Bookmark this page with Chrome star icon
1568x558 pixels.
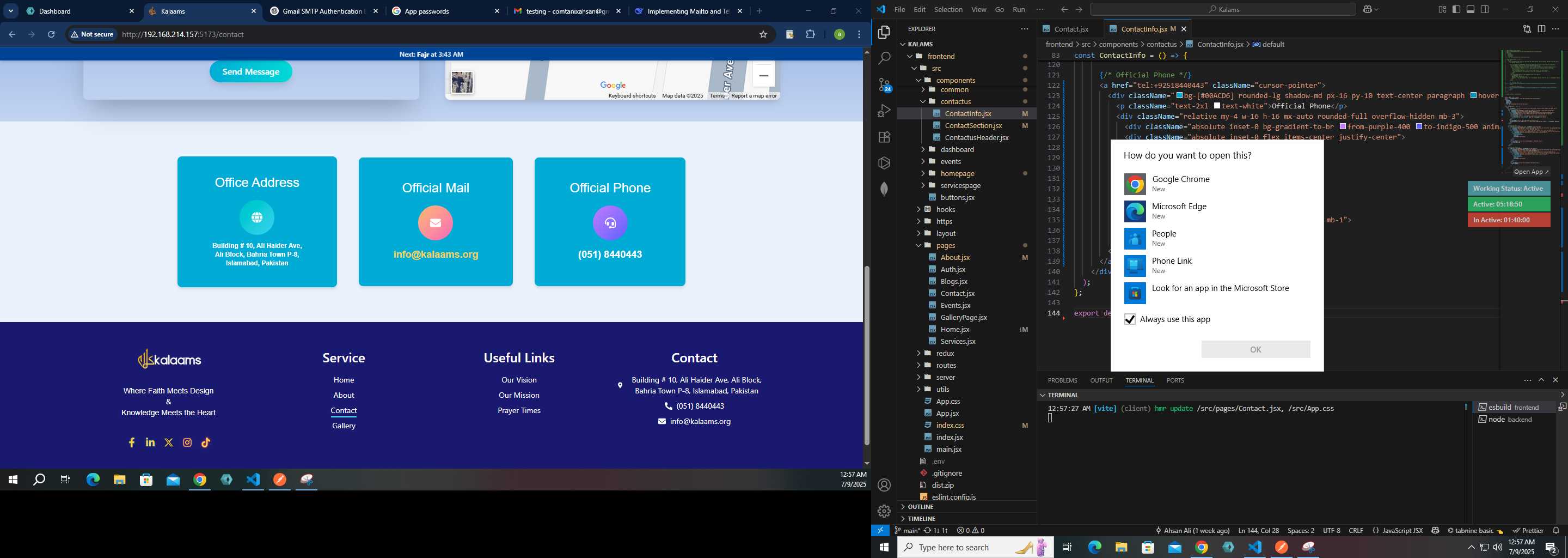tap(763, 35)
